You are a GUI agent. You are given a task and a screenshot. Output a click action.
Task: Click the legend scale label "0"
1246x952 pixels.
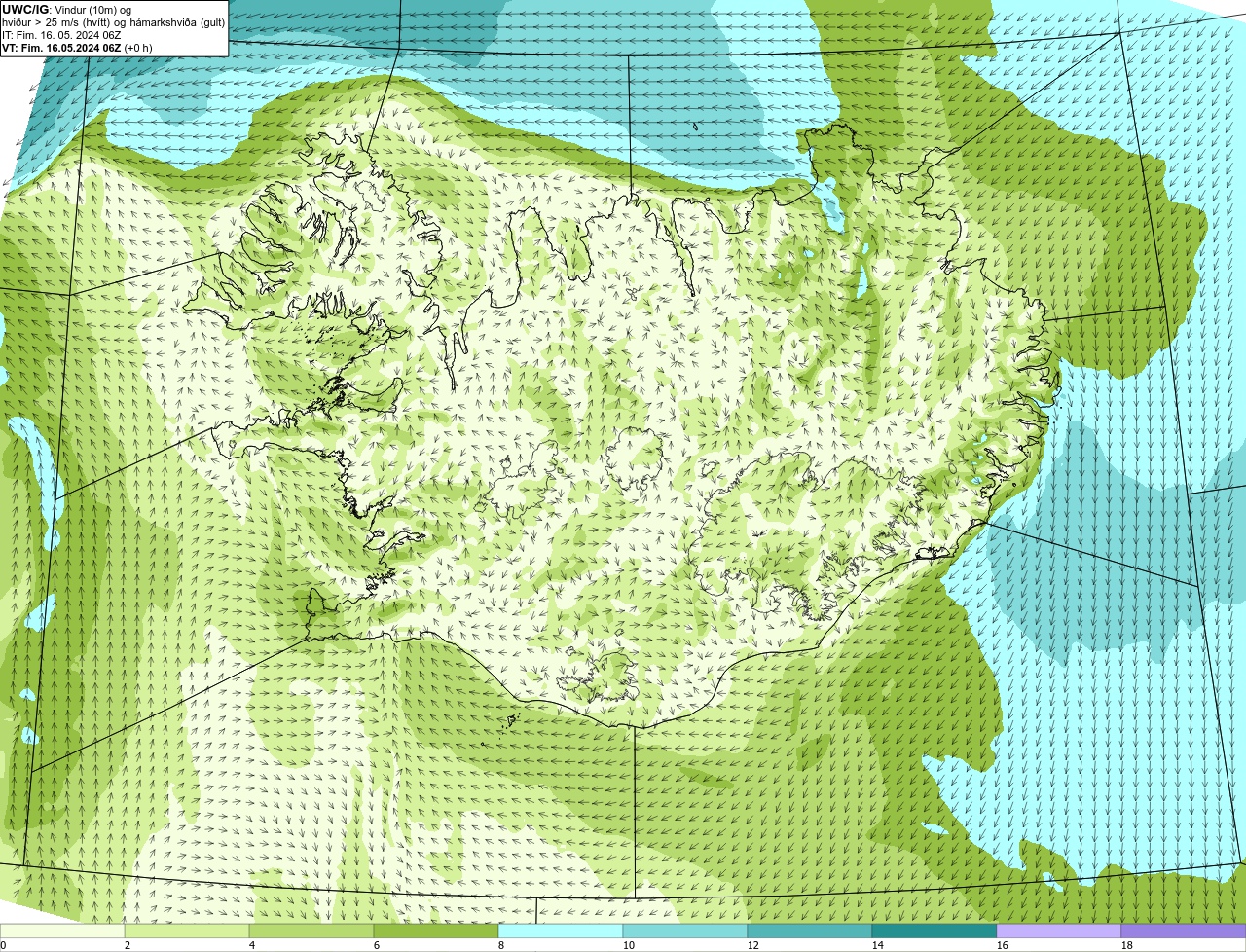tap(3, 945)
